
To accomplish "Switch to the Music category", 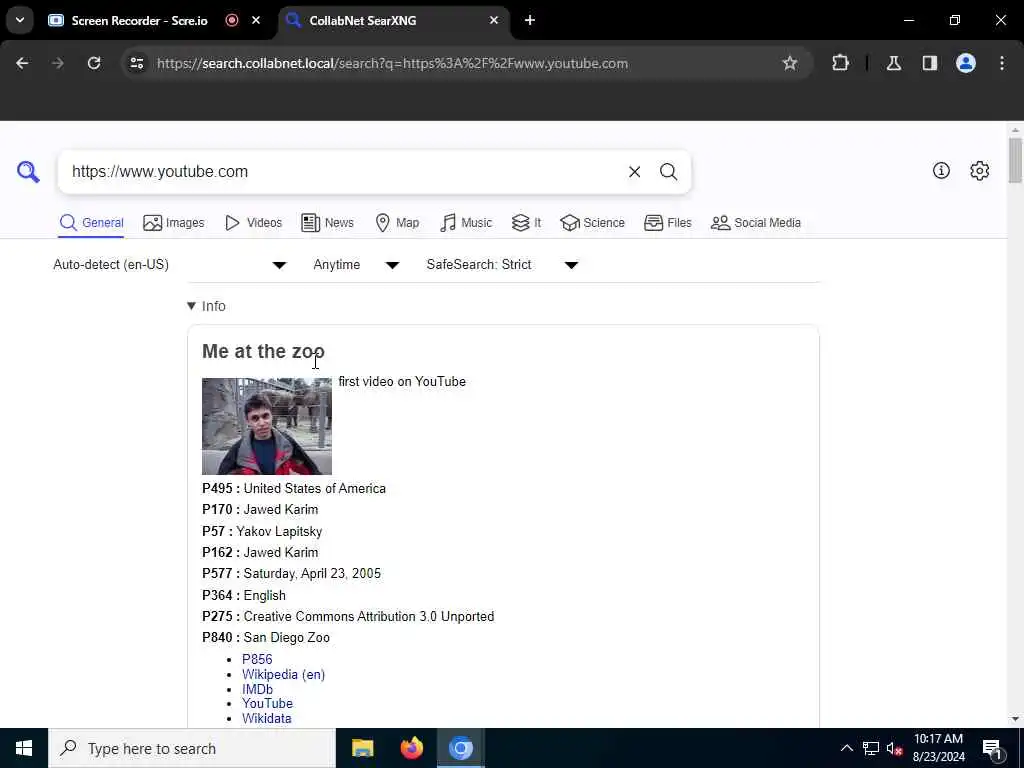I will [x=466, y=223].
